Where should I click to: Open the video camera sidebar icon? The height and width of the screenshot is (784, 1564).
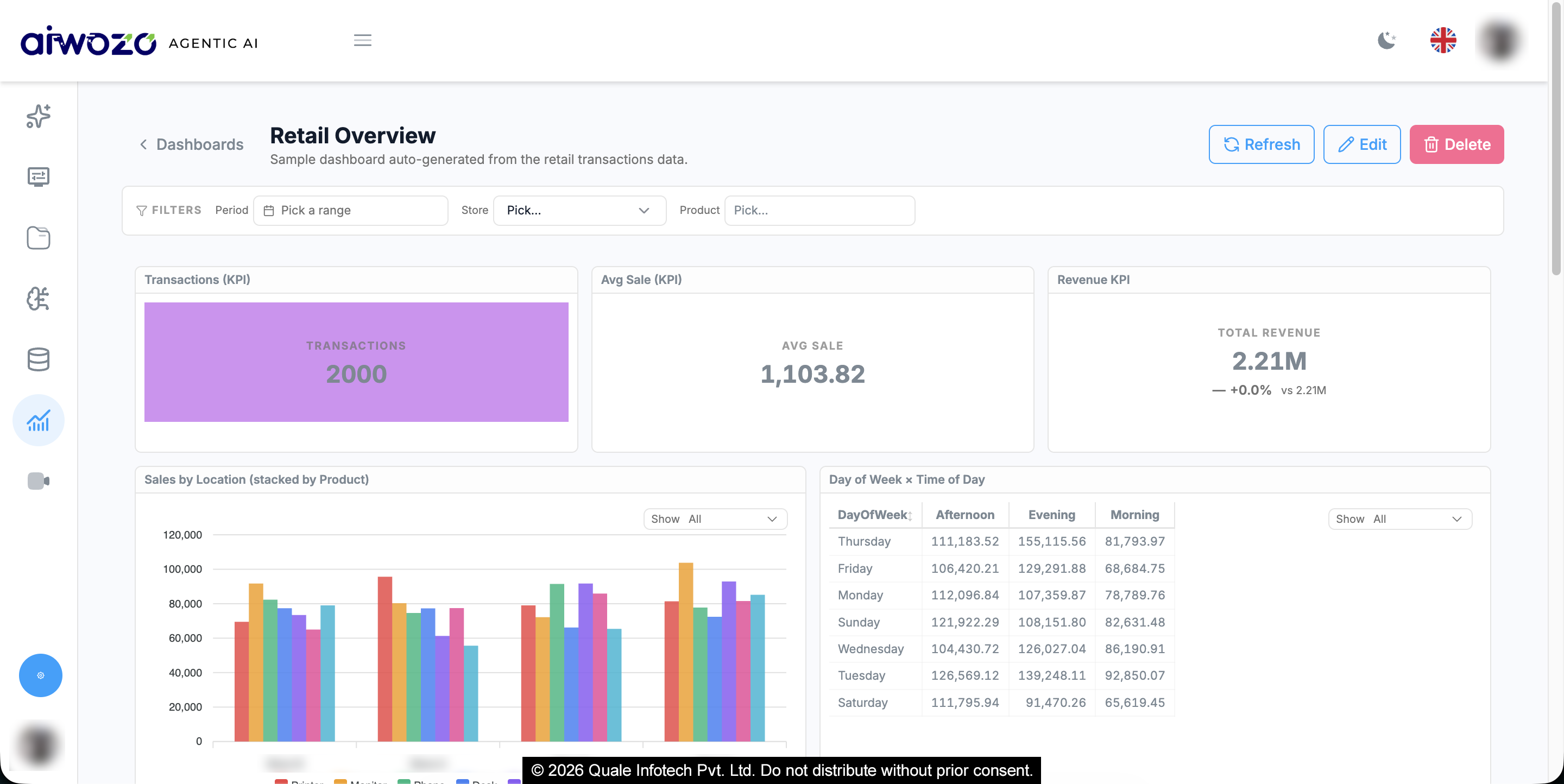tap(38, 481)
